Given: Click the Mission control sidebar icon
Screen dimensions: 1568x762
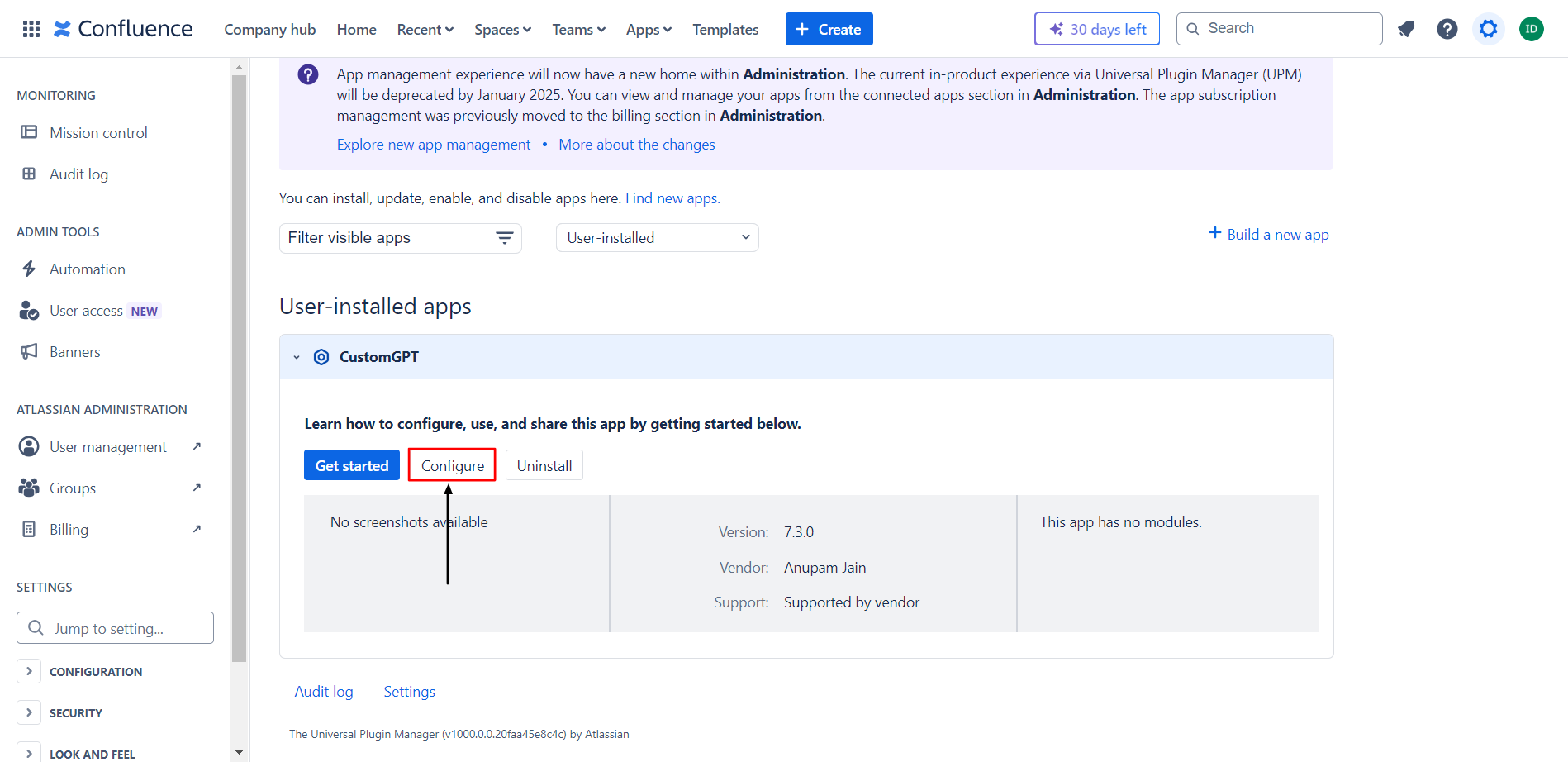Looking at the screenshot, I should pyautogui.click(x=29, y=132).
